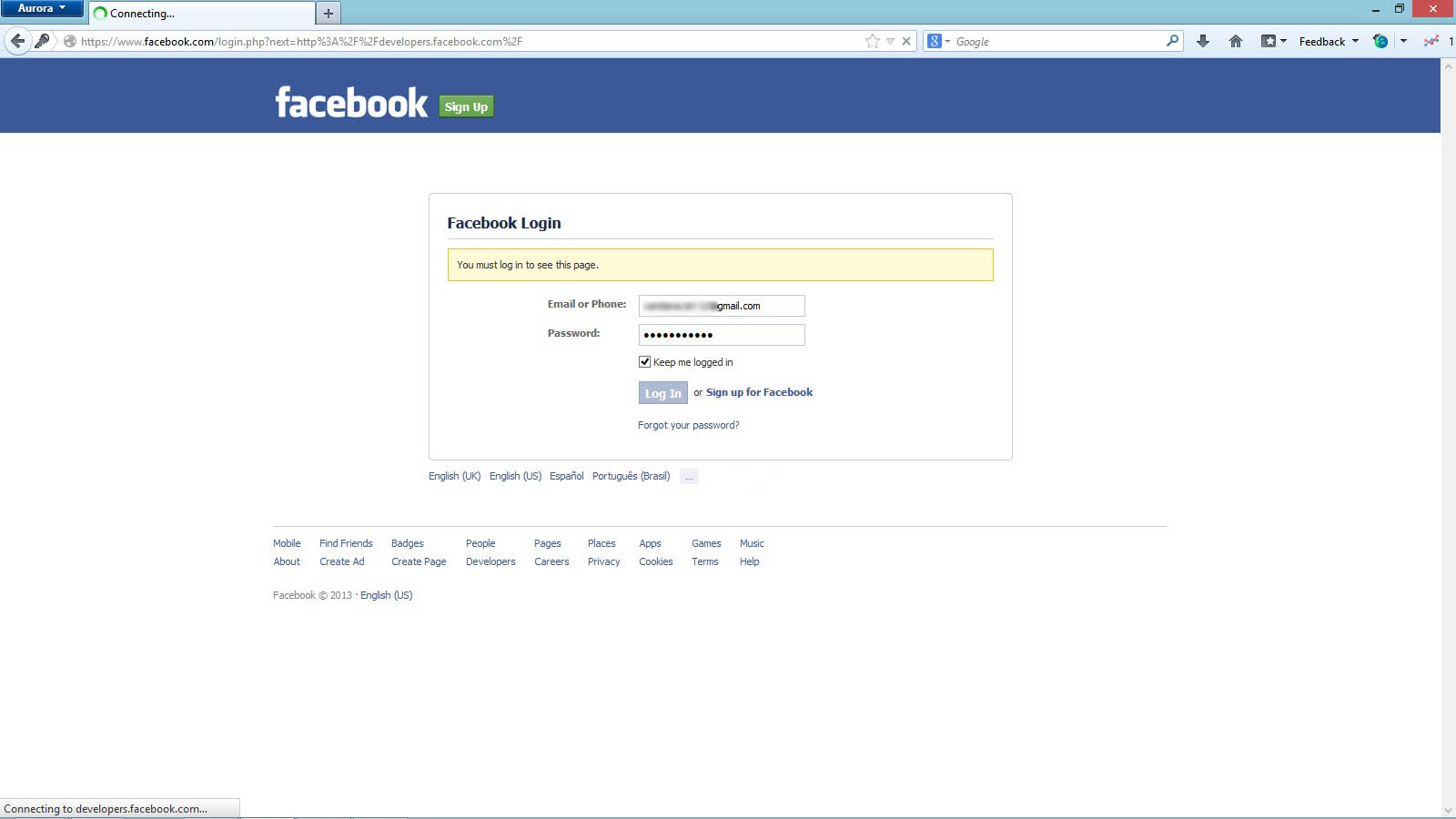Click the scrollbar up arrow
This screenshot has height=819, width=1456.
[1448, 66]
